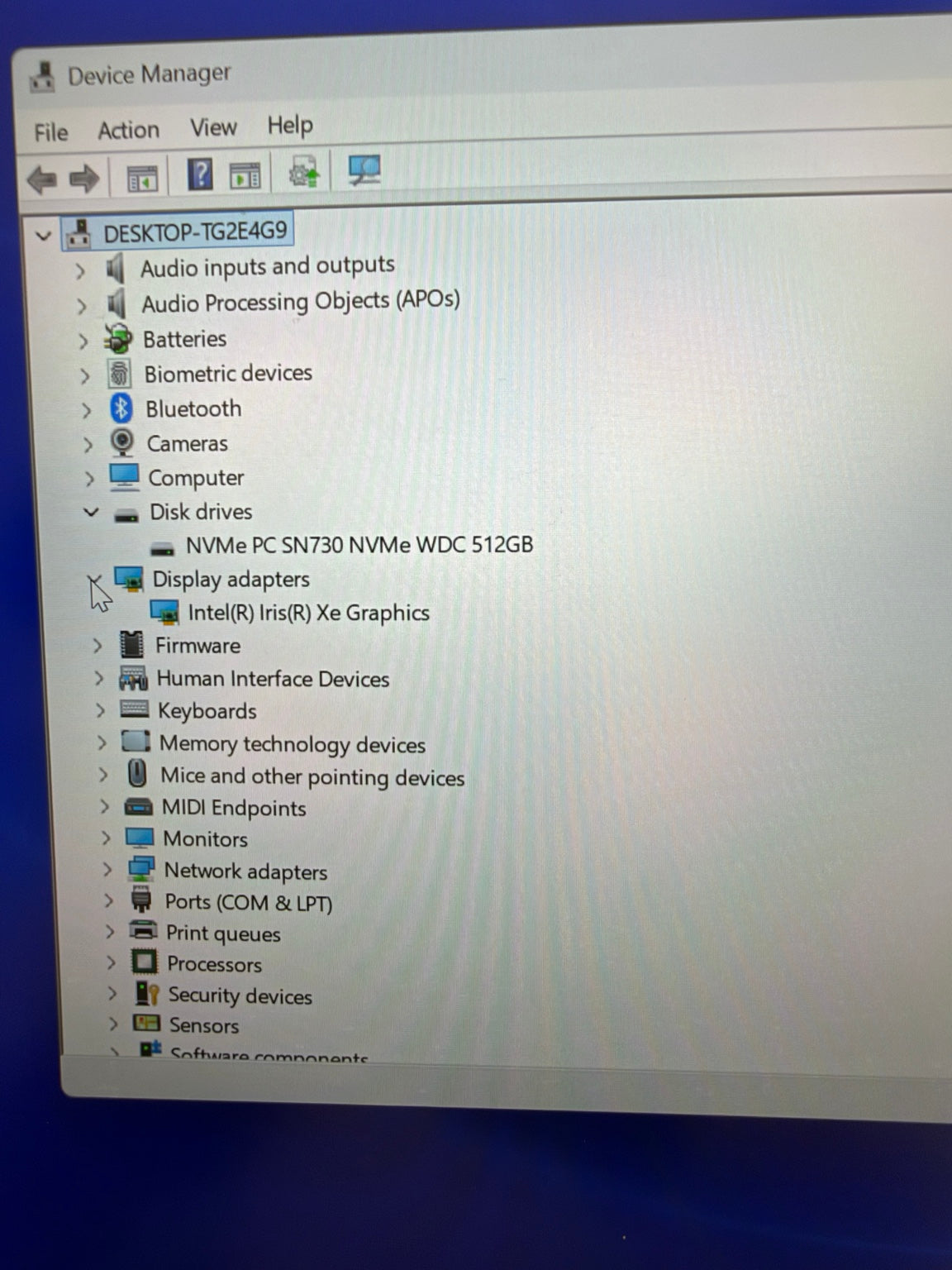Screen dimensions: 952x1270
Task: Click the Forward arrow toolbar icon
Action: pos(83,178)
